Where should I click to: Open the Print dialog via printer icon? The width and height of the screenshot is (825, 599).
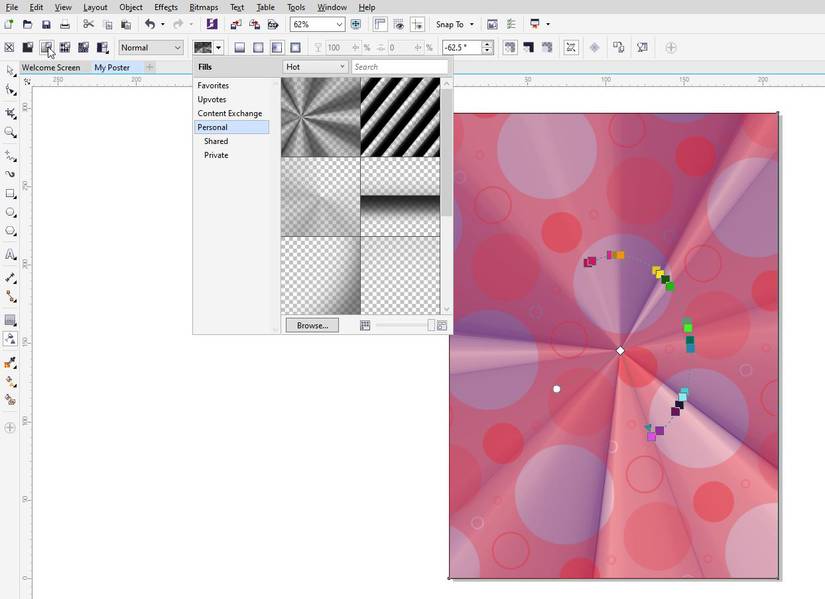(x=65, y=24)
